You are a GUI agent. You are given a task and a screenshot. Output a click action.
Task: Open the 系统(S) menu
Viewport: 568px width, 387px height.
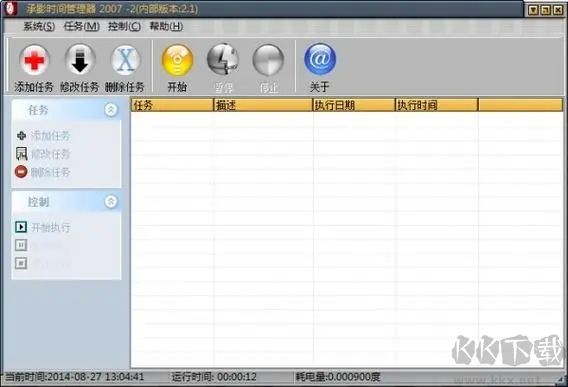[x=39, y=26]
